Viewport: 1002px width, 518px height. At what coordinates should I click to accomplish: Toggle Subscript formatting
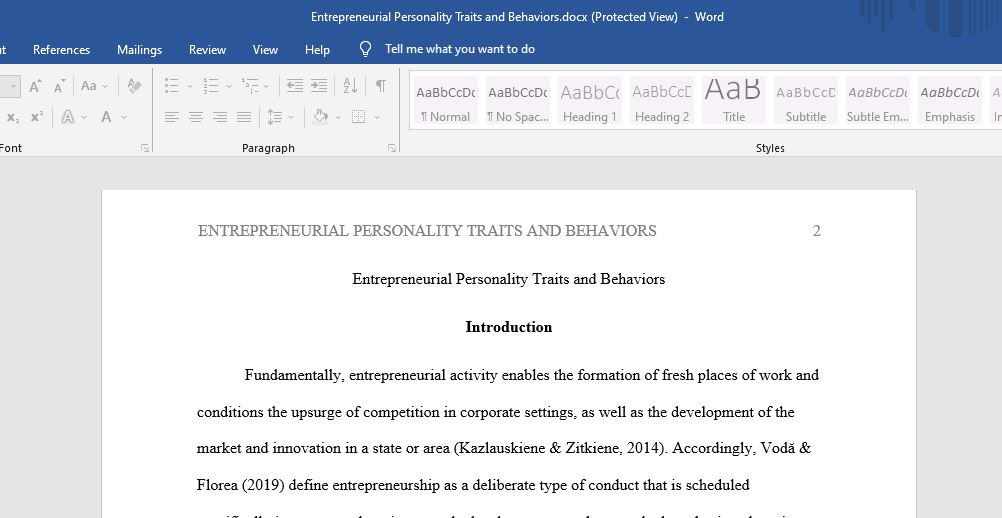tap(13, 117)
